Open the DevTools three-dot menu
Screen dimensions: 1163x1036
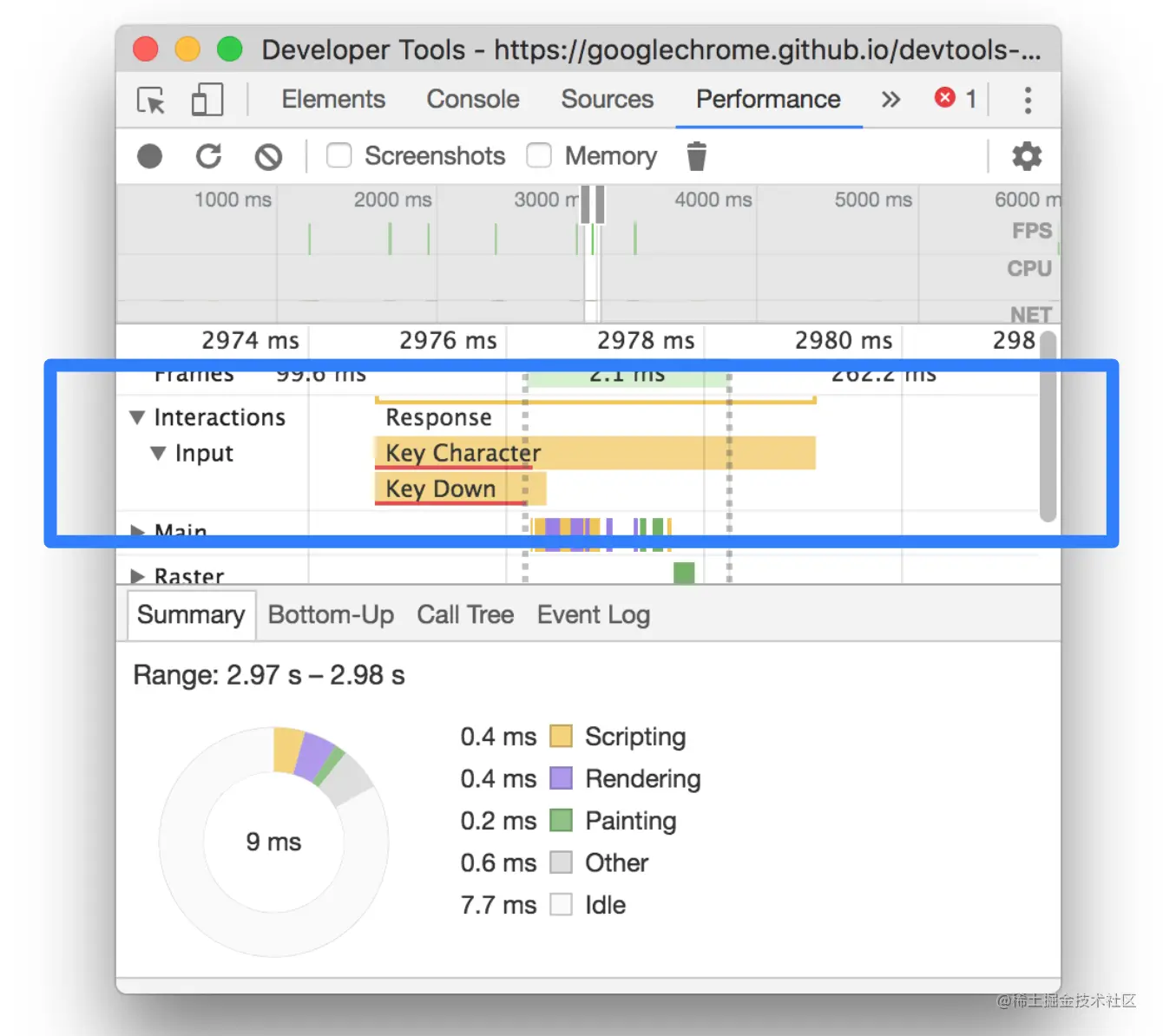[x=1028, y=101]
